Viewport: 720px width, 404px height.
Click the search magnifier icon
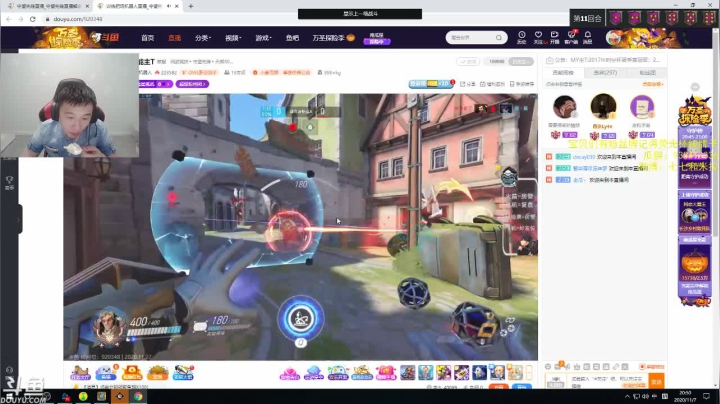pyautogui.click(x=499, y=38)
